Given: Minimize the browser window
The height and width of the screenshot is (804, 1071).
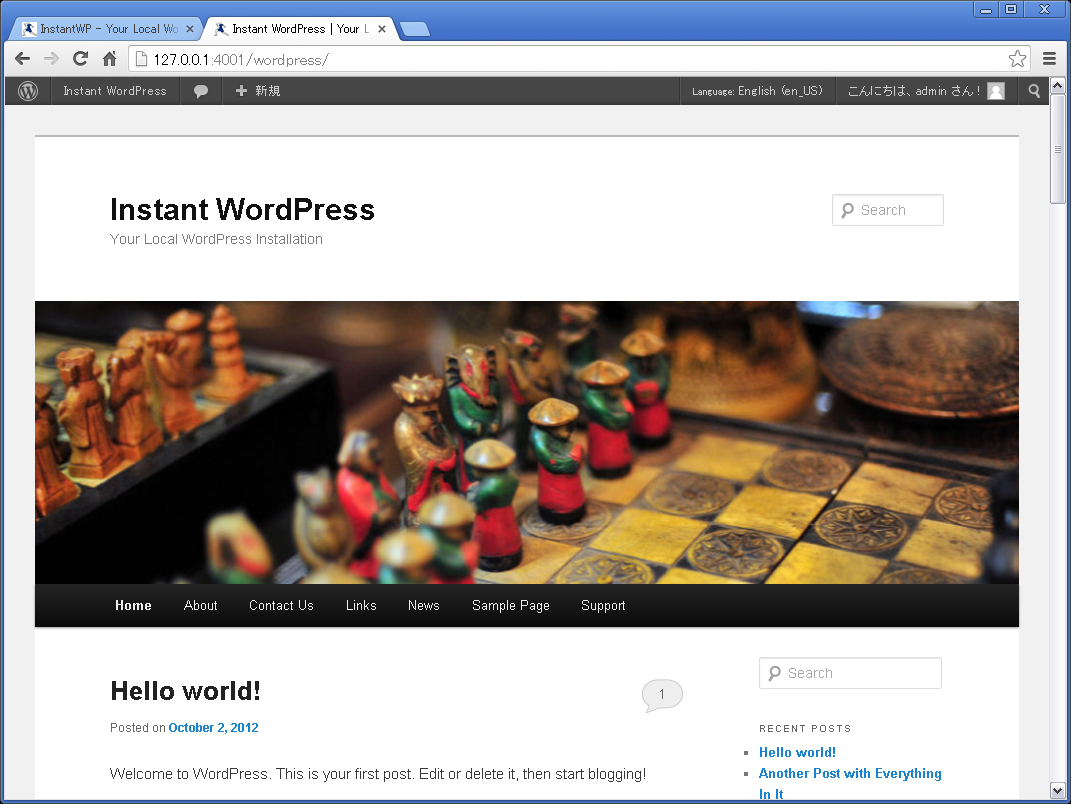Looking at the screenshot, I should coord(986,10).
